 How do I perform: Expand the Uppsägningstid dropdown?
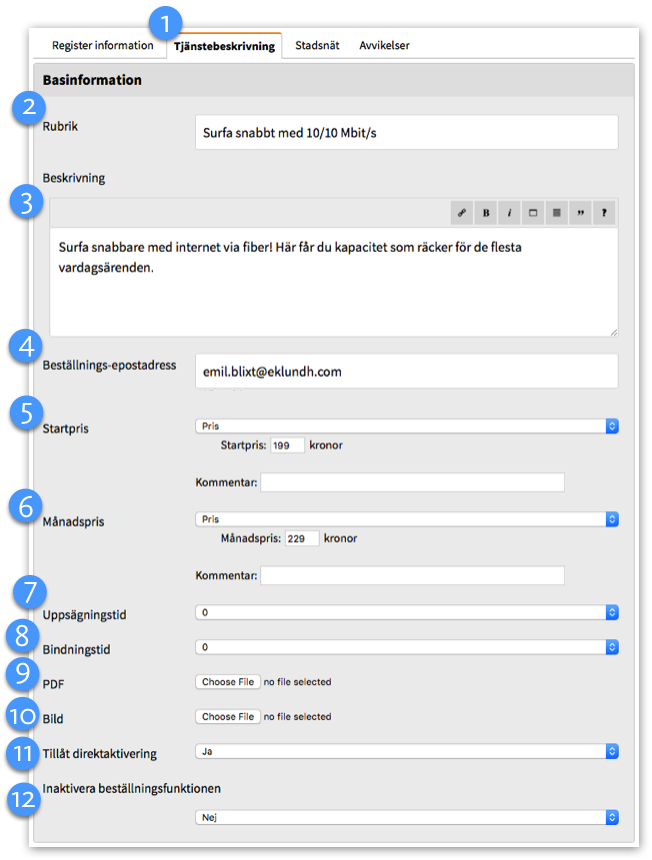[x=406, y=612]
